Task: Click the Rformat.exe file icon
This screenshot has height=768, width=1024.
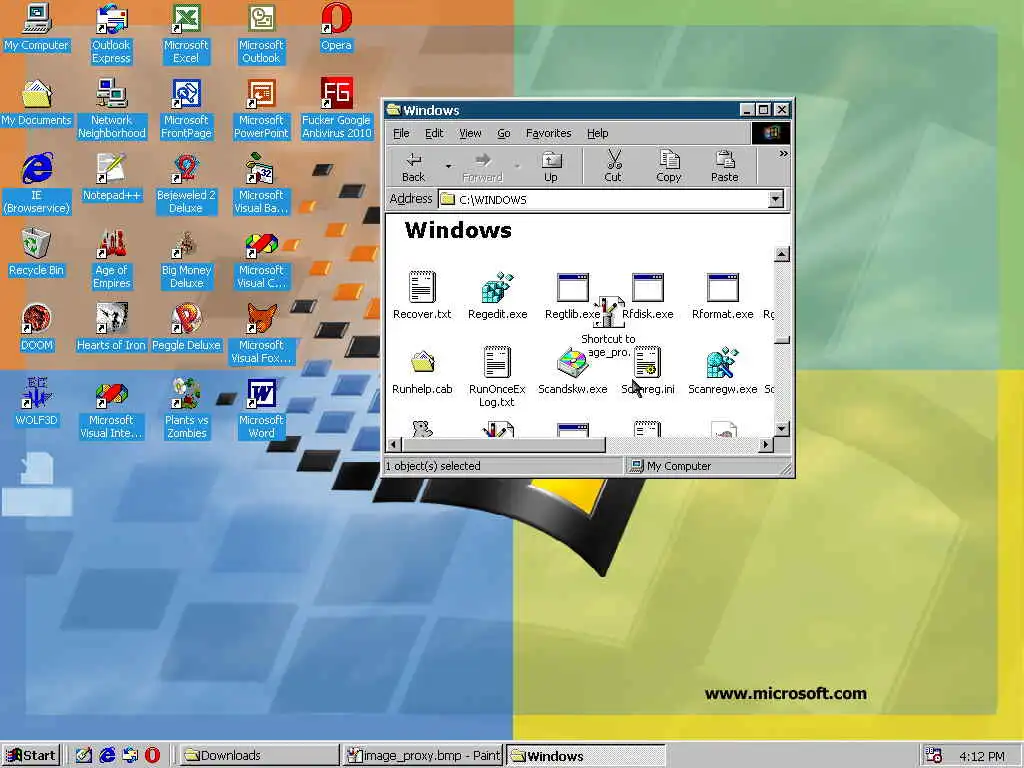Action: tap(722, 296)
